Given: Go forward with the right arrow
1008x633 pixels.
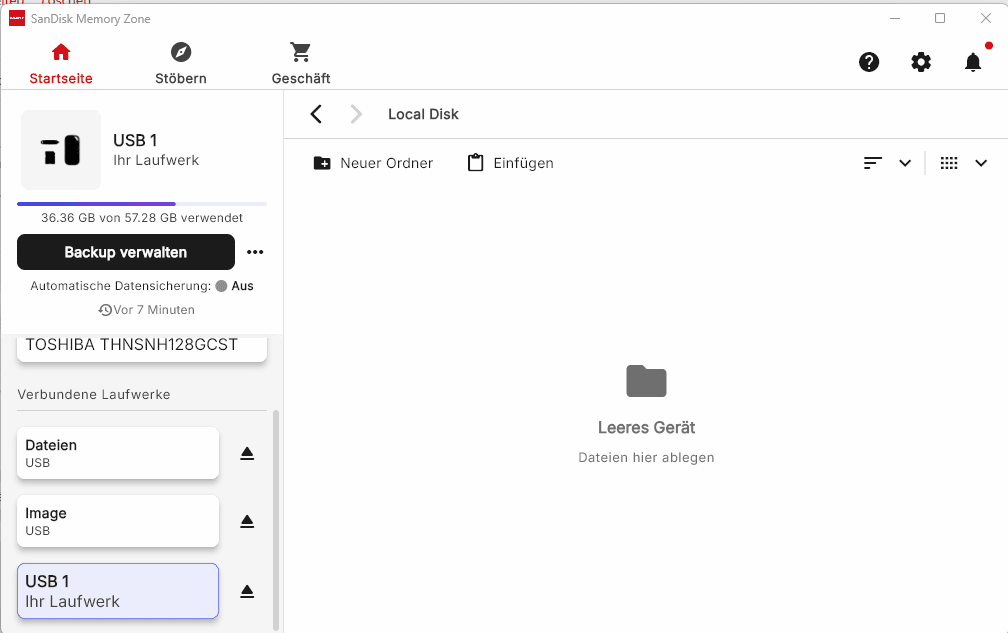Looking at the screenshot, I should (x=356, y=114).
